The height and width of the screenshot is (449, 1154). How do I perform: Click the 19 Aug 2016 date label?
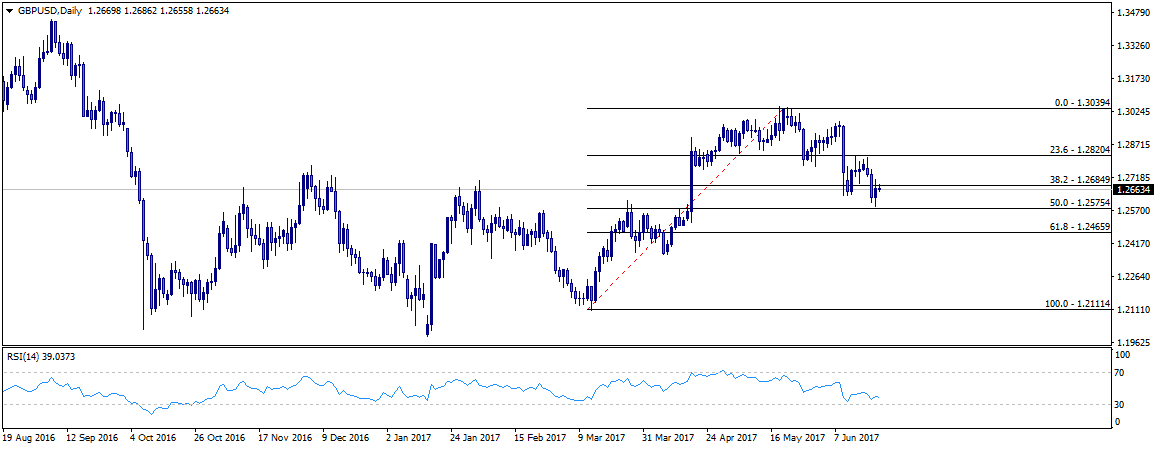pyautogui.click(x=31, y=437)
